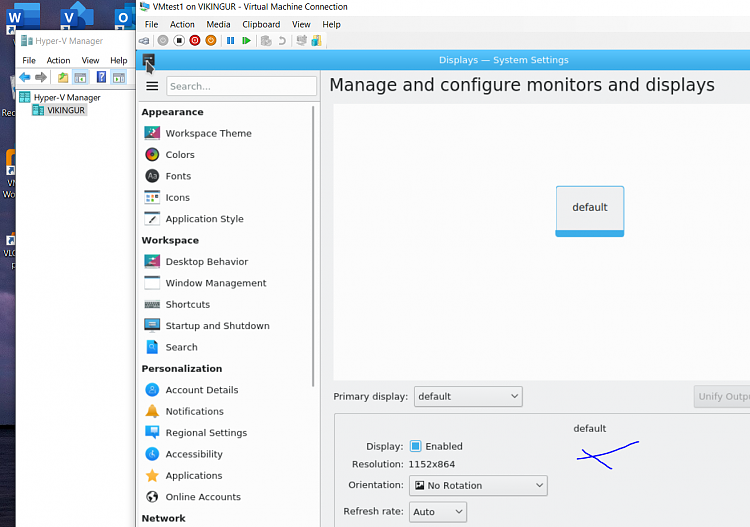Click the Enhanced Session toolbar icon

tap(301, 41)
